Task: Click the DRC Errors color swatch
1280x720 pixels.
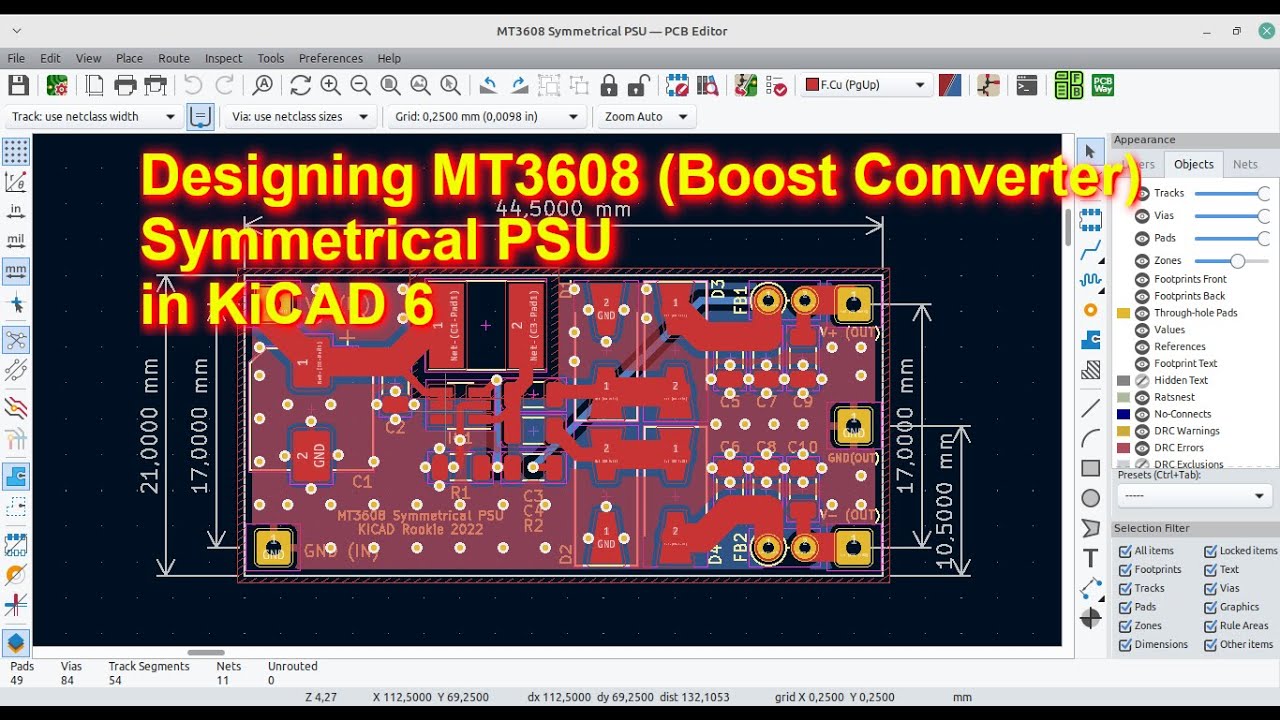Action: pyautogui.click(x=1124, y=448)
